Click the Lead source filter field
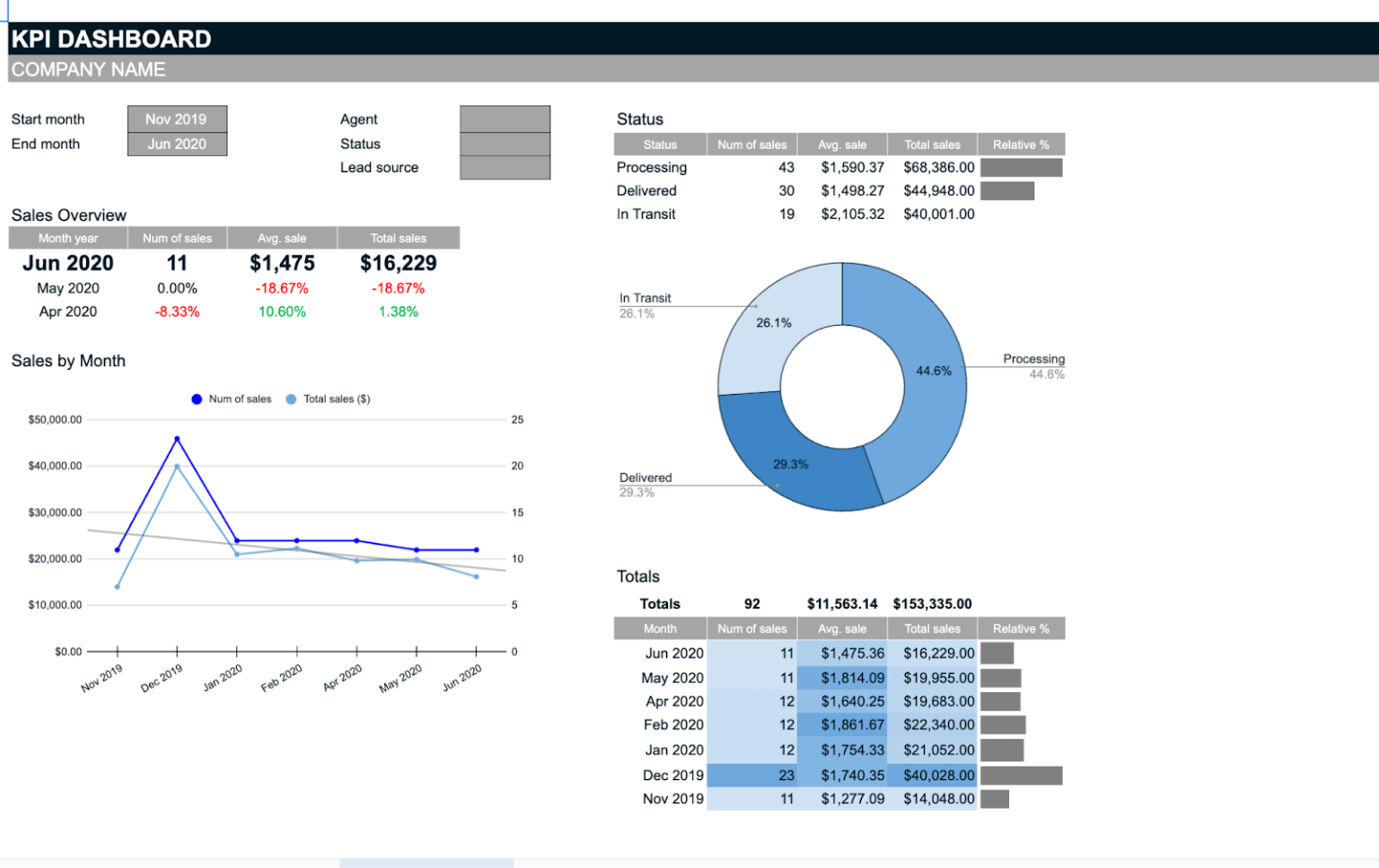The width and height of the screenshot is (1379, 868). click(505, 168)
